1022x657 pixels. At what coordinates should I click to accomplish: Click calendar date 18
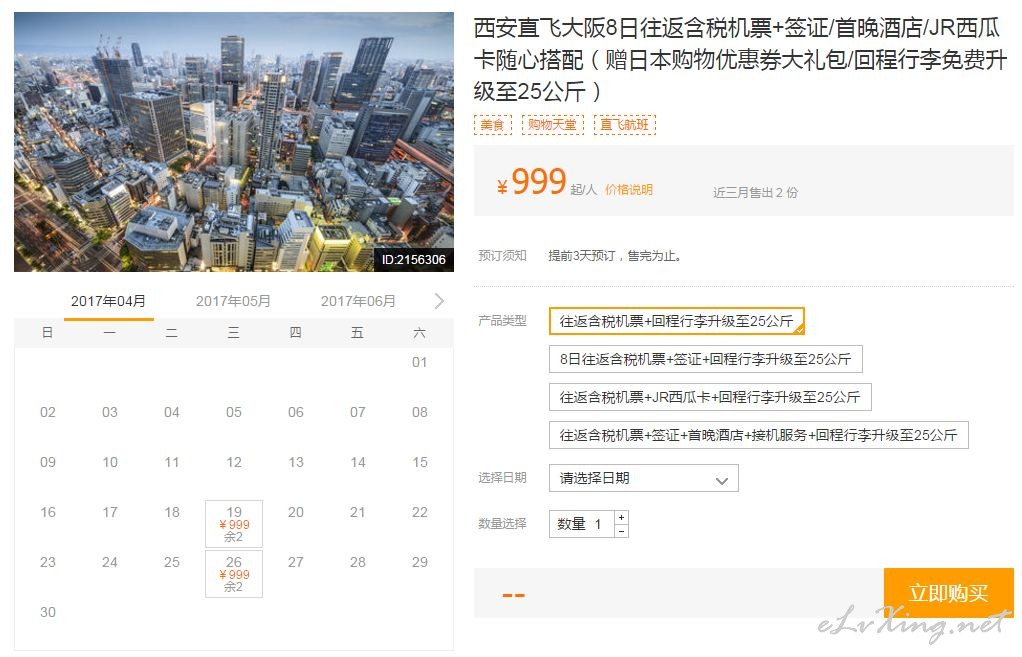point(172,512)
